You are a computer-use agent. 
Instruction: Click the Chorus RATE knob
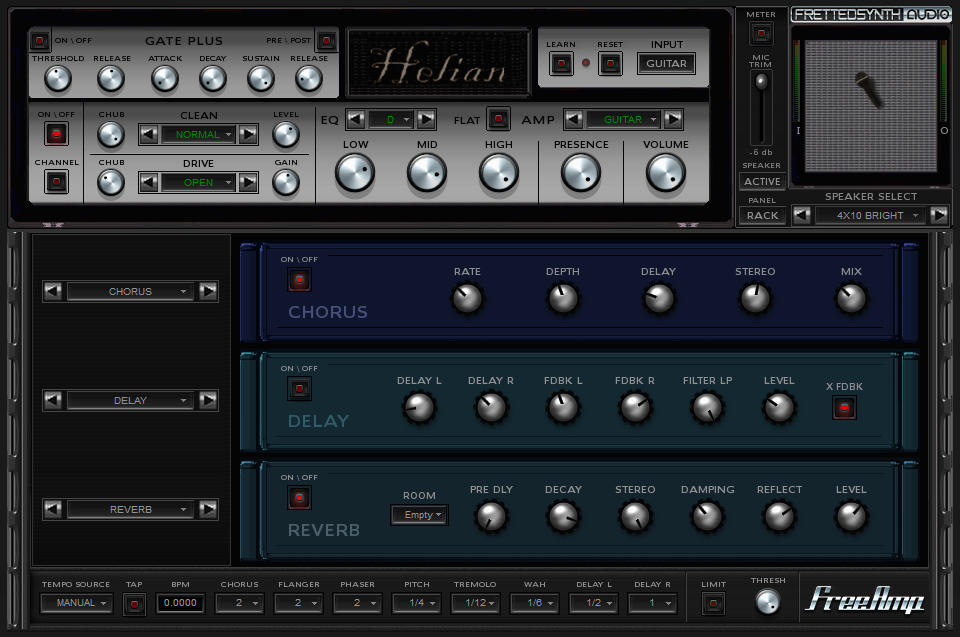point(467,299)
